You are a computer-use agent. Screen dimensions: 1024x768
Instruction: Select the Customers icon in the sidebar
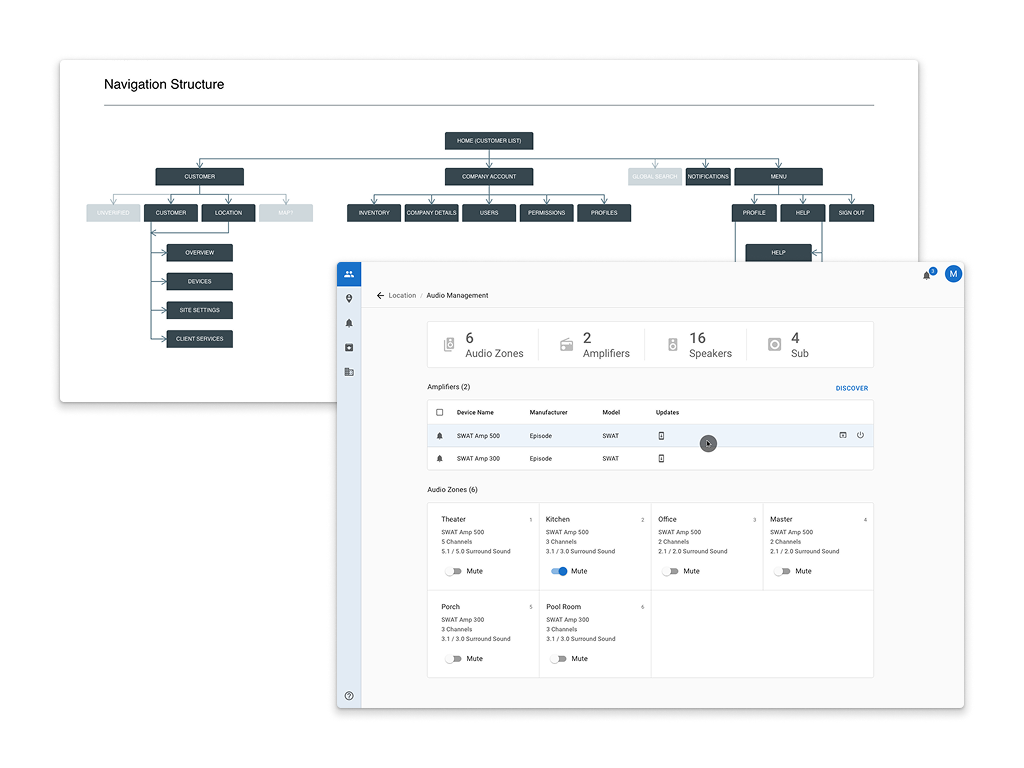click(x=349, y=273)
